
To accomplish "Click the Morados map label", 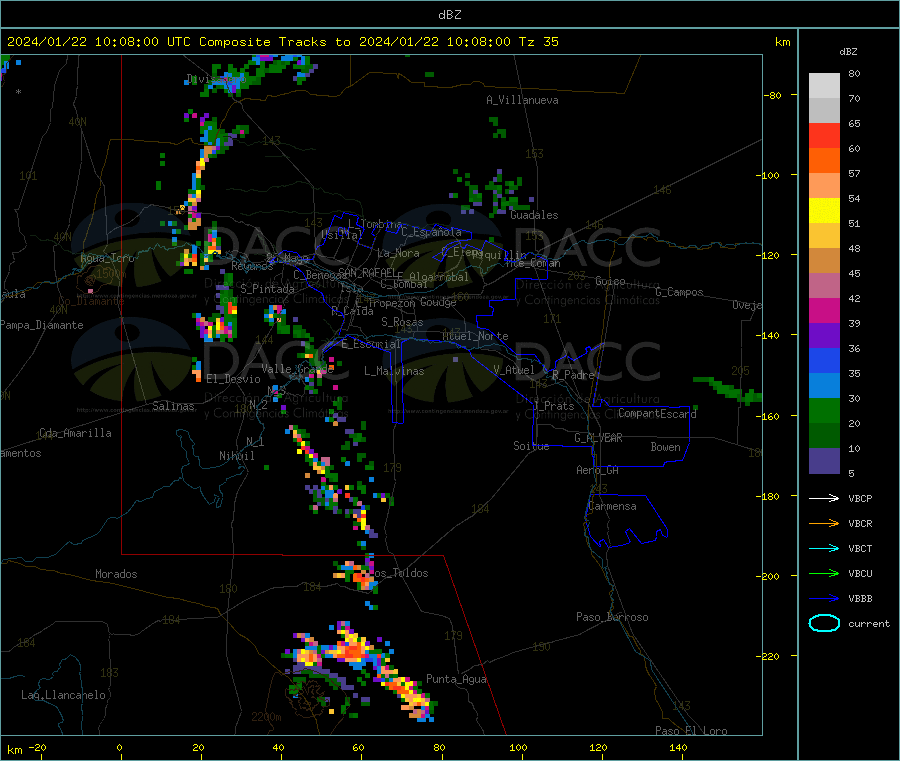I will point(116,574).
